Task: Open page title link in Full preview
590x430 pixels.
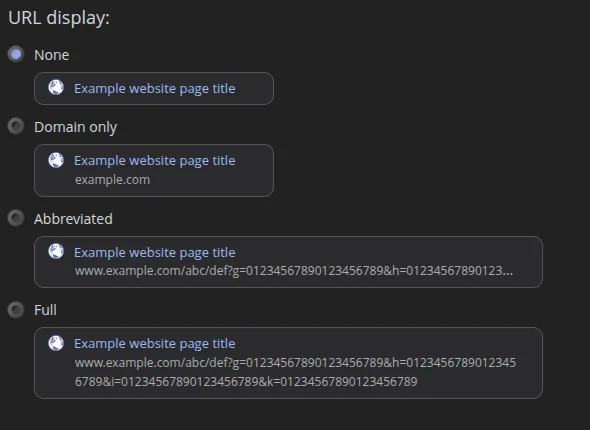Action: tap(155, 344)
